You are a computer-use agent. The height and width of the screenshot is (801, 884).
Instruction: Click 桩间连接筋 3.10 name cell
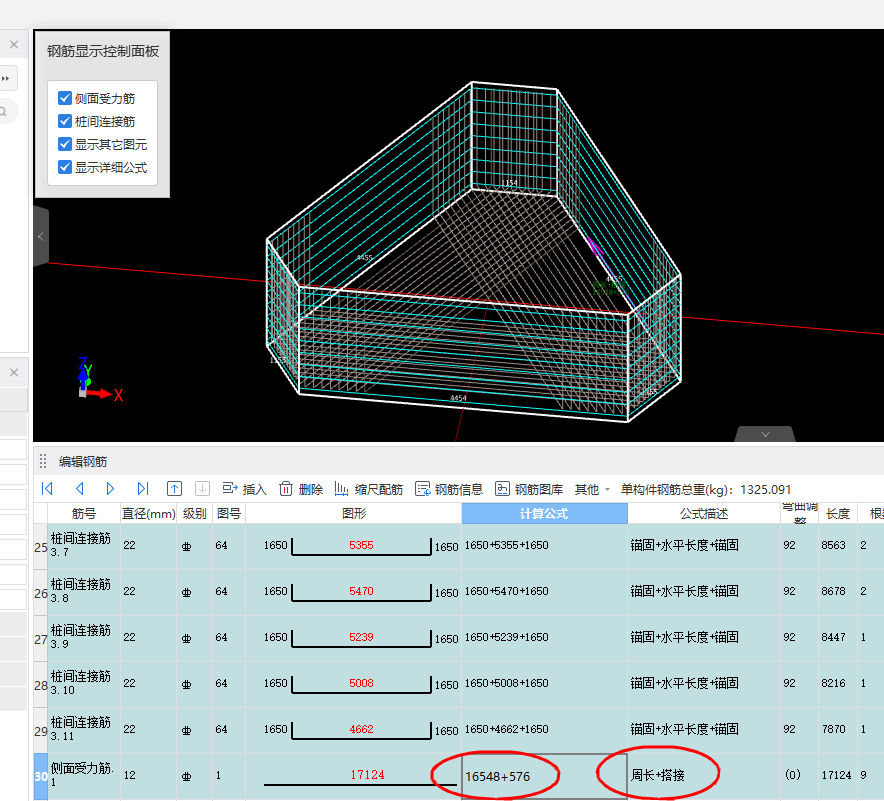click(84, 683)
